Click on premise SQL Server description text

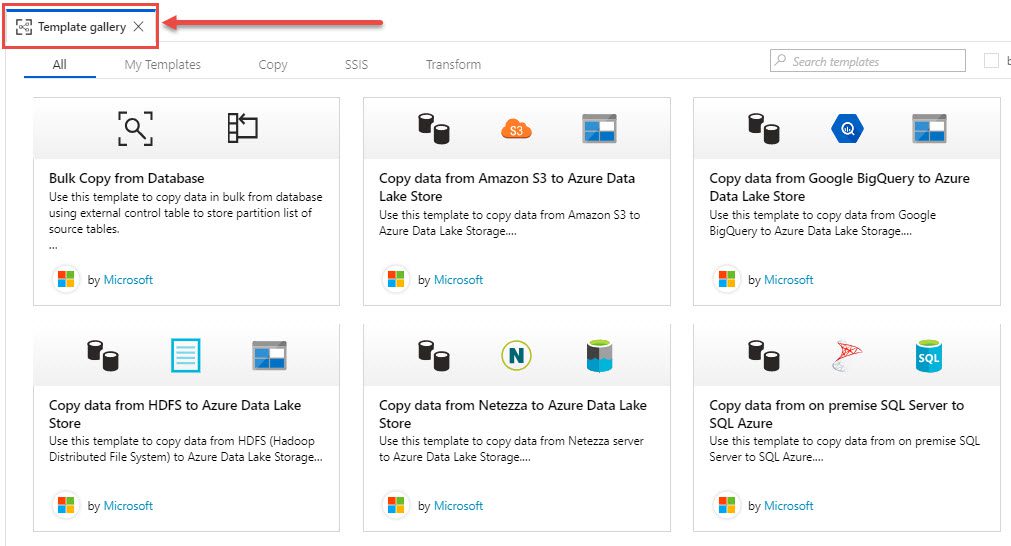845,449
